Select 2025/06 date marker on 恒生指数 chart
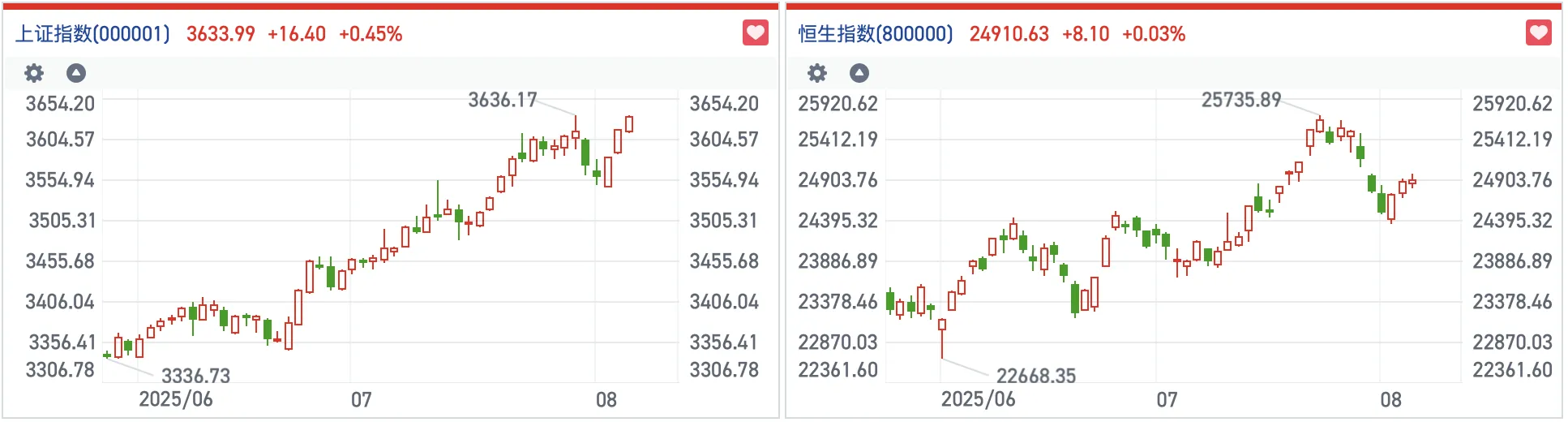This screenshot has height=422, width=1568. tap(978, 399)
